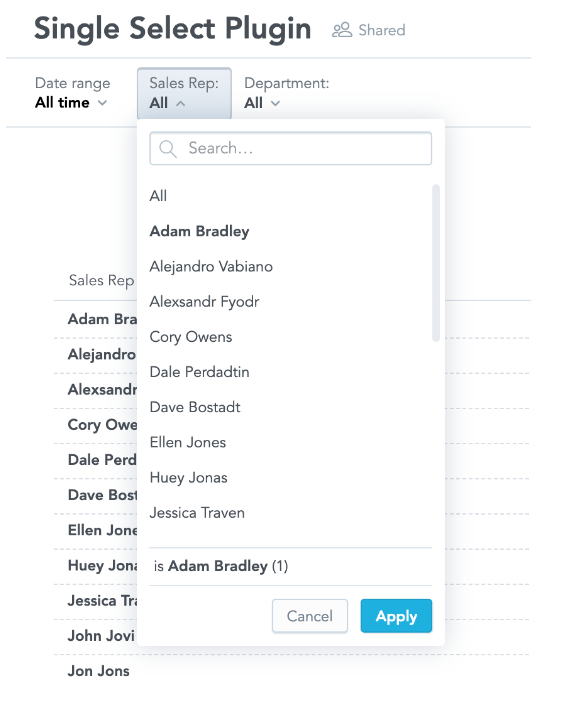
Task: Select Adam Bradley in the list
Action: (199, 231)
